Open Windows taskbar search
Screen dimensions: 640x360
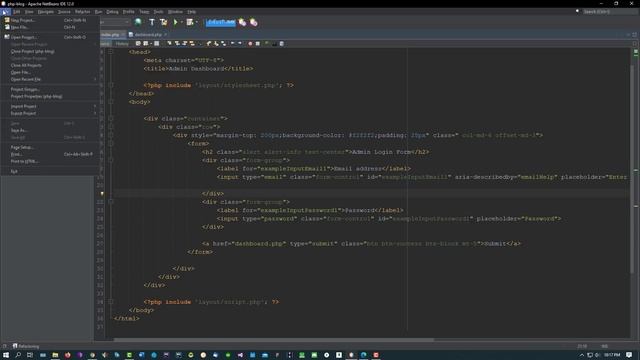click(x=18, y=355)
